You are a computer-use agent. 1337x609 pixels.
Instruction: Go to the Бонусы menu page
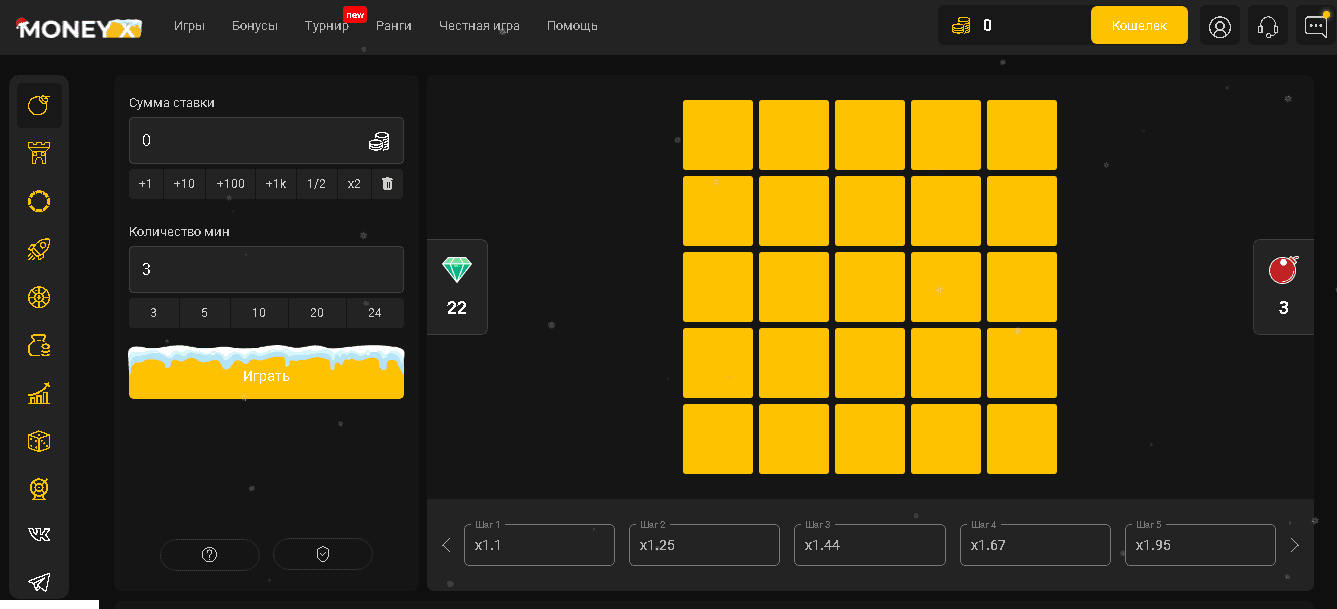click(255, 26)
